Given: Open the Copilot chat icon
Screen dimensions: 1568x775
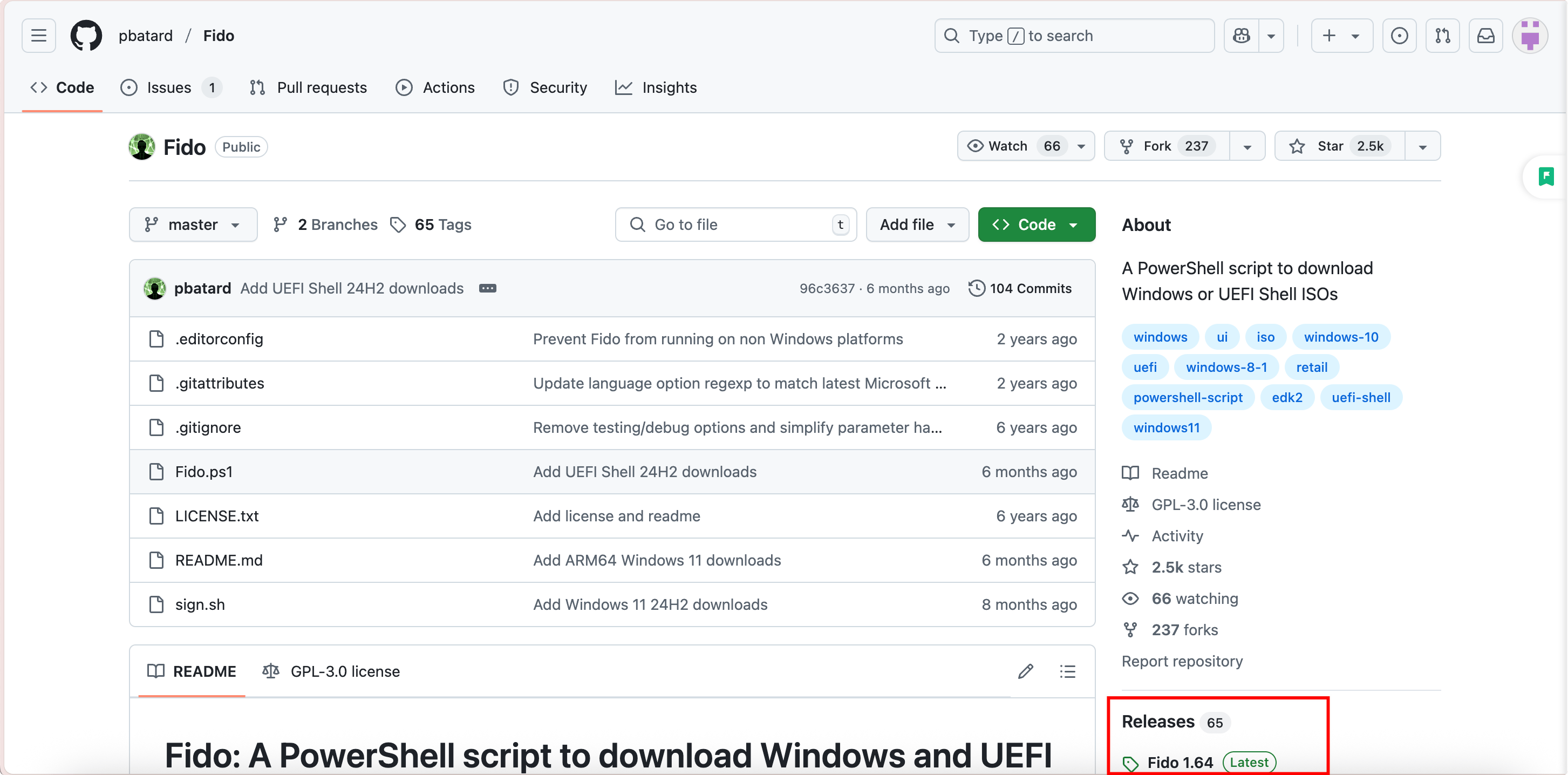Looking at the screenshot, I should (x=1241, y=36).
